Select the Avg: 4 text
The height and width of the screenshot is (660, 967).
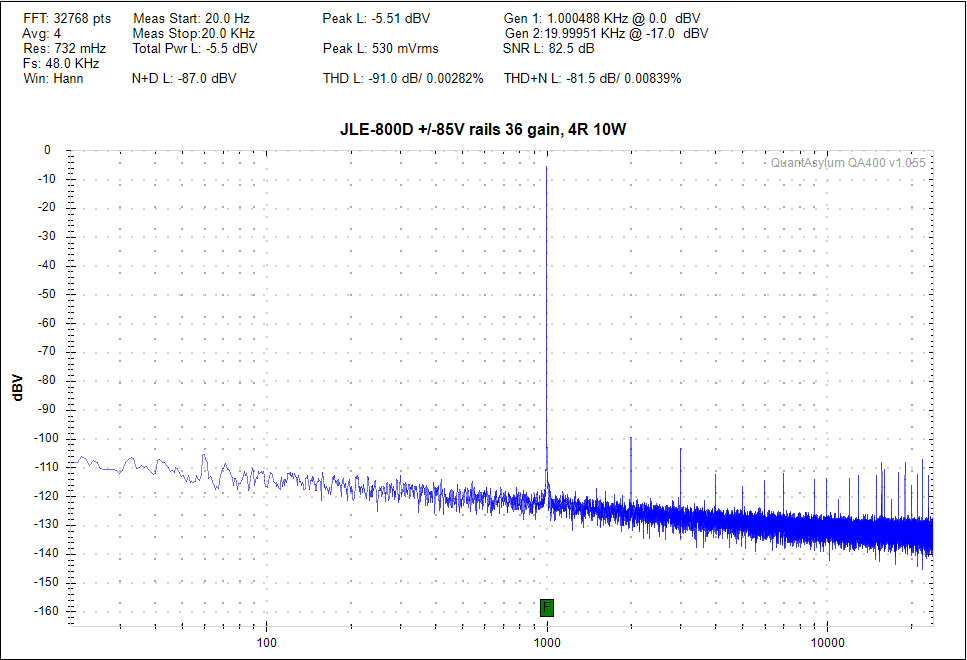(x=42, y=33)
